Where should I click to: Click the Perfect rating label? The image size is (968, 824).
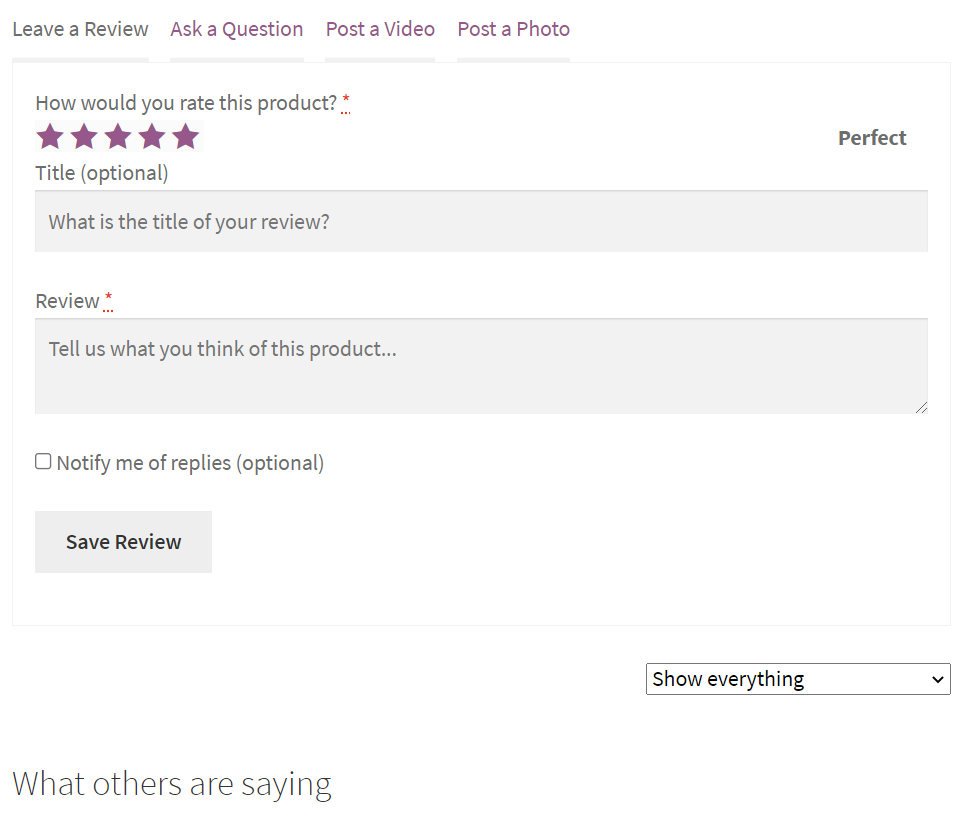(x=872, y=138)
